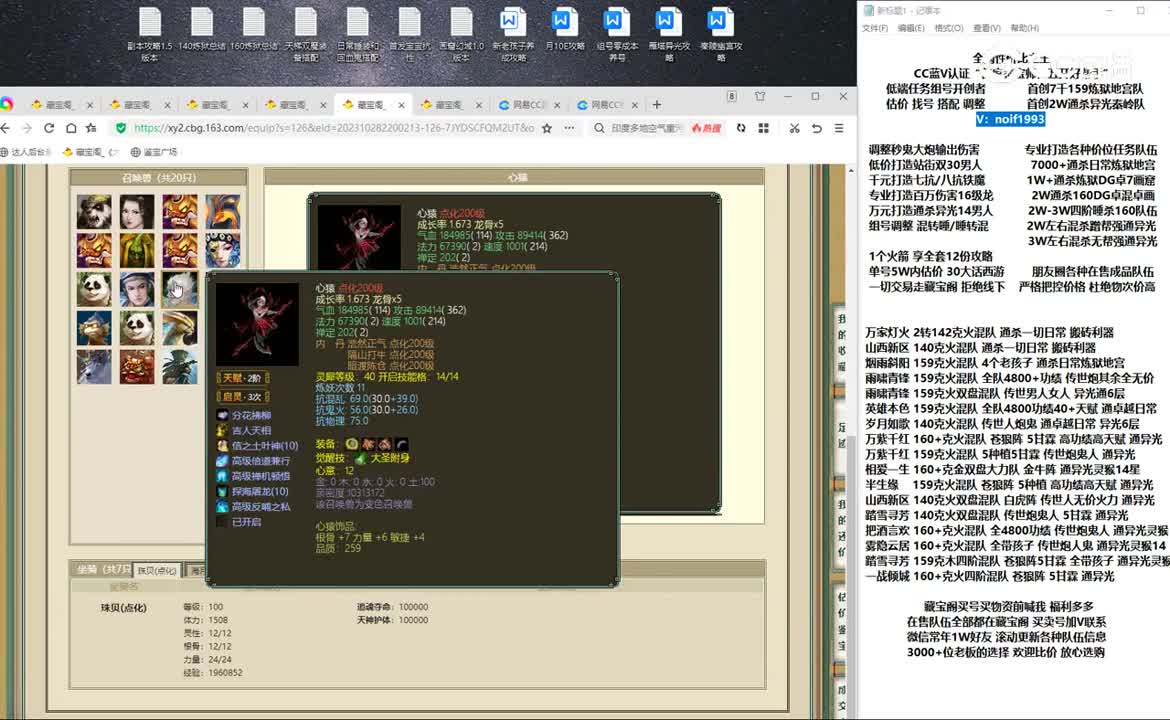Click the xy2.cbg.163.com address bar

coord(334,128)
